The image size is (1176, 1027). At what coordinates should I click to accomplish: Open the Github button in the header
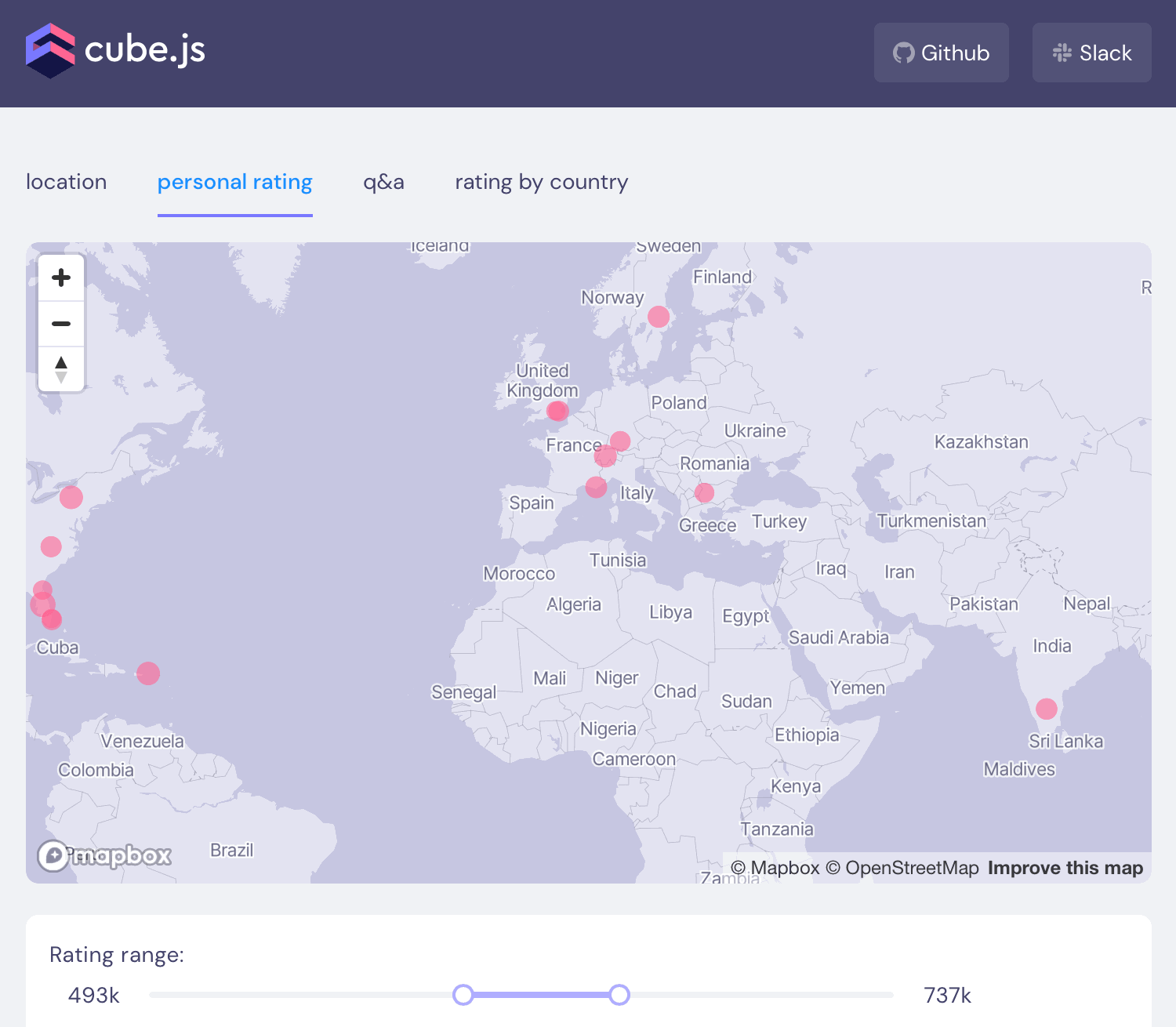(x=941, y=53)
